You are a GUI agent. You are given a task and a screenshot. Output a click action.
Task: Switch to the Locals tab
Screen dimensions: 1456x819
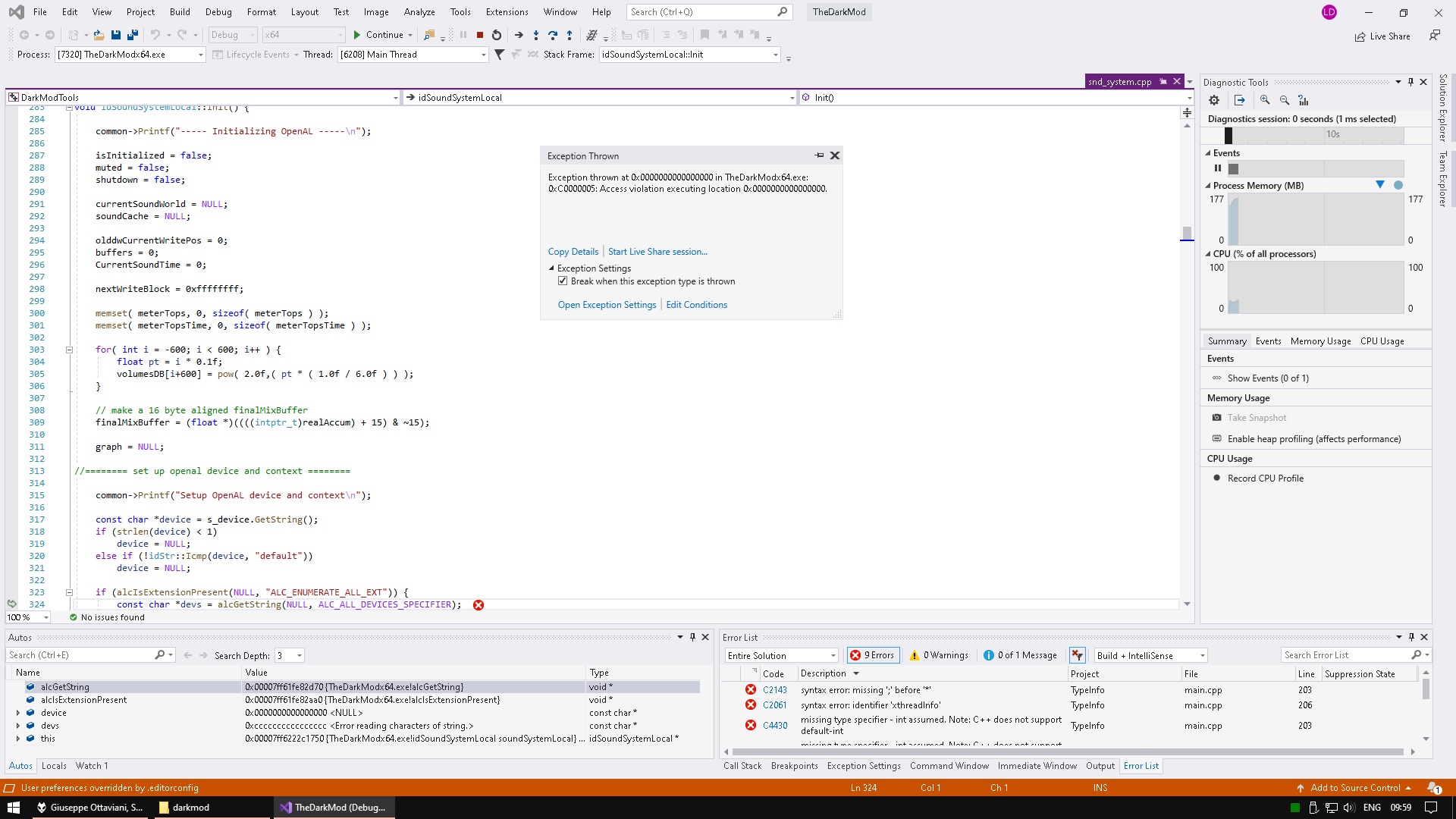click(x=54, y=766)
